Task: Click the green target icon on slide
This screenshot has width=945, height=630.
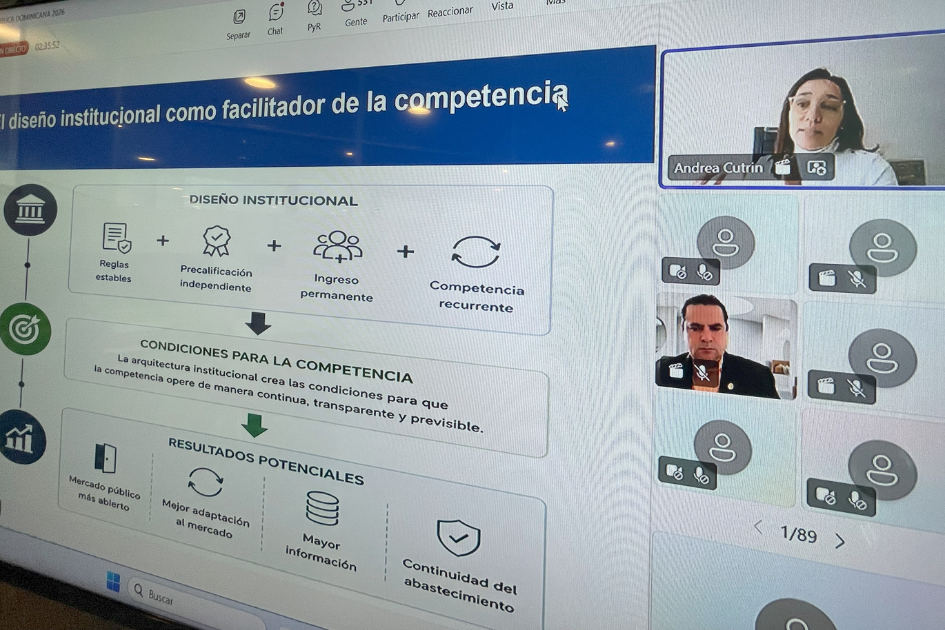Action: (25, 329)
